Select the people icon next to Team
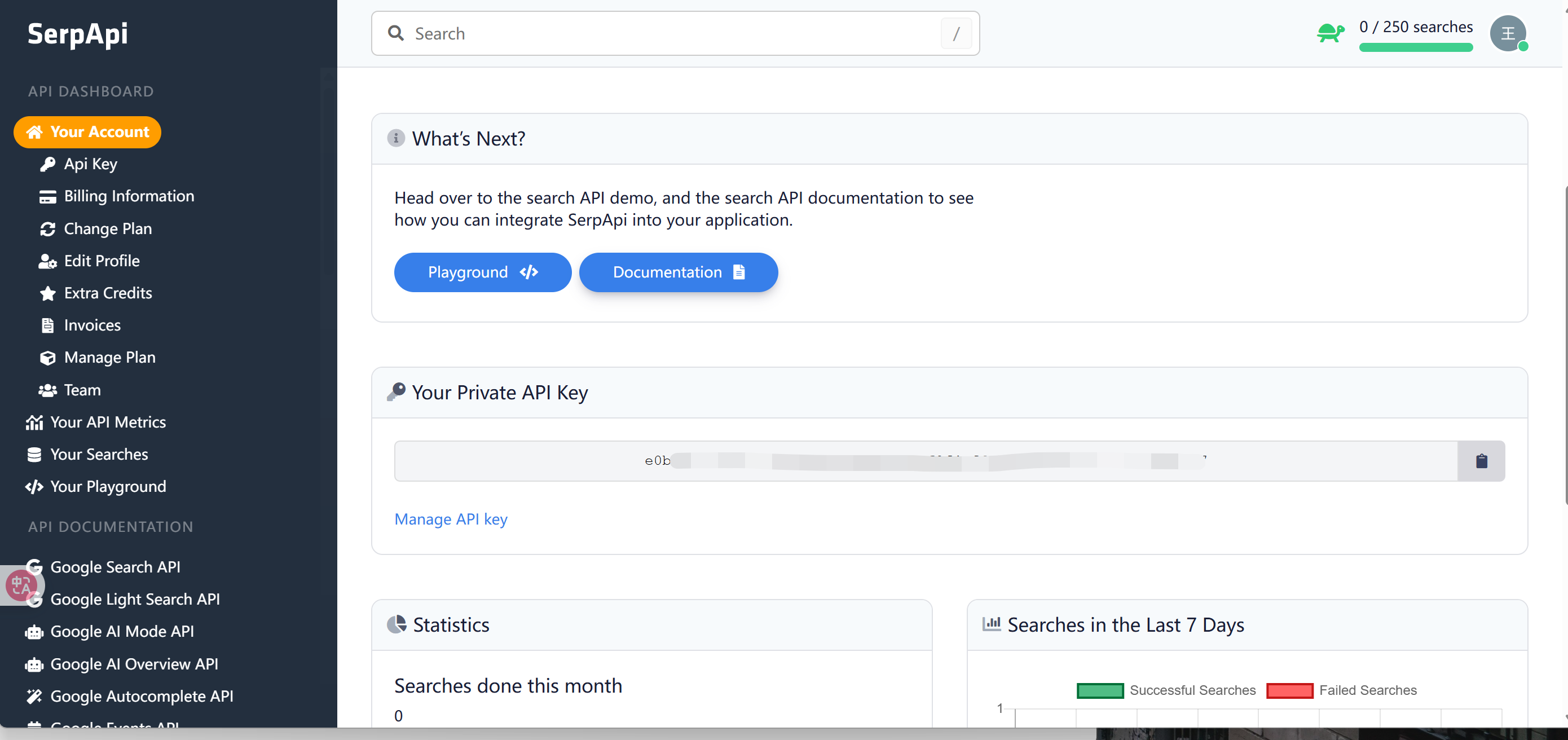This screenshot has height=740, width=1568. [x=47, y=390]
